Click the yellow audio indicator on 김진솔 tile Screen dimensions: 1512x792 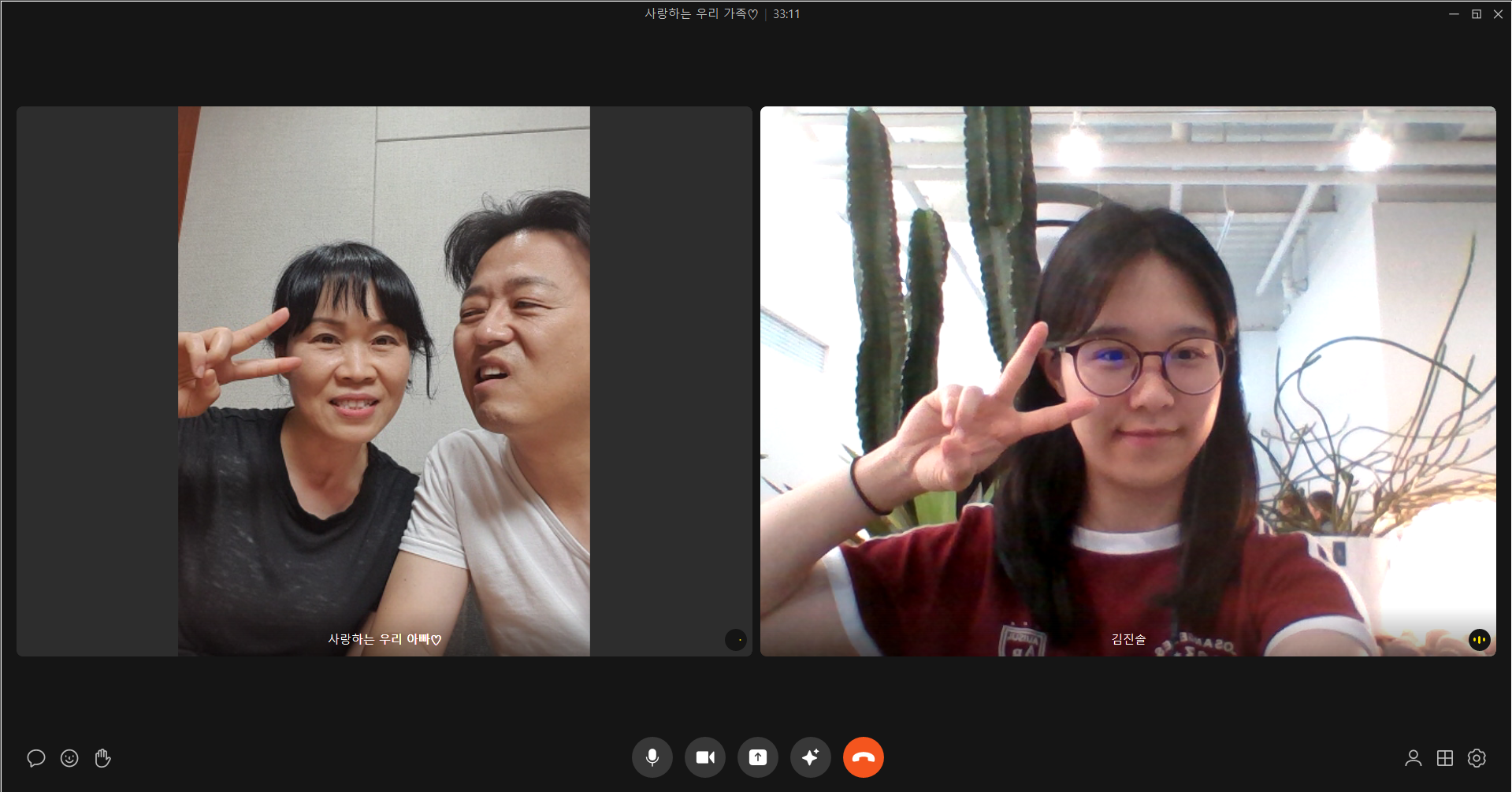click(1479, 640)
